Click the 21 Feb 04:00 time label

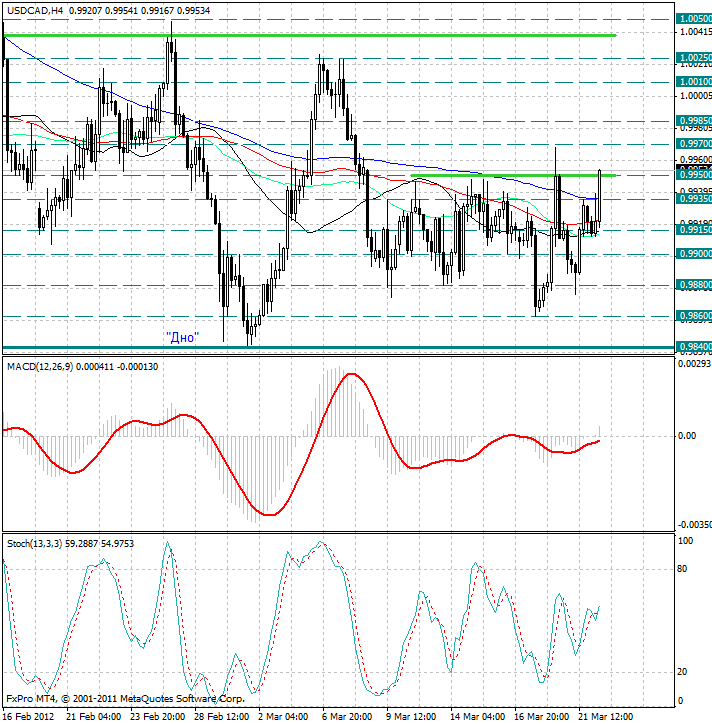click(x=94, y=717)
